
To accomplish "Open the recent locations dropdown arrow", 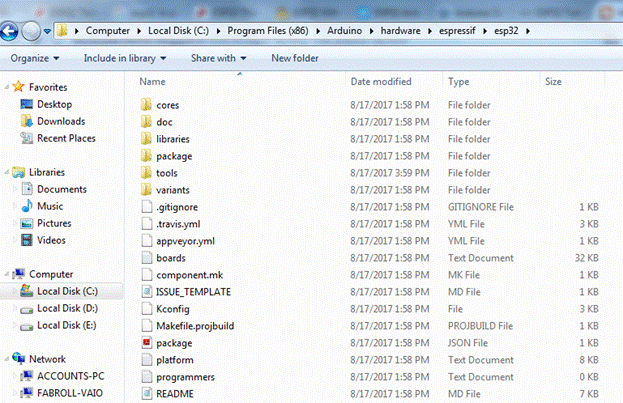I will 47,31.
